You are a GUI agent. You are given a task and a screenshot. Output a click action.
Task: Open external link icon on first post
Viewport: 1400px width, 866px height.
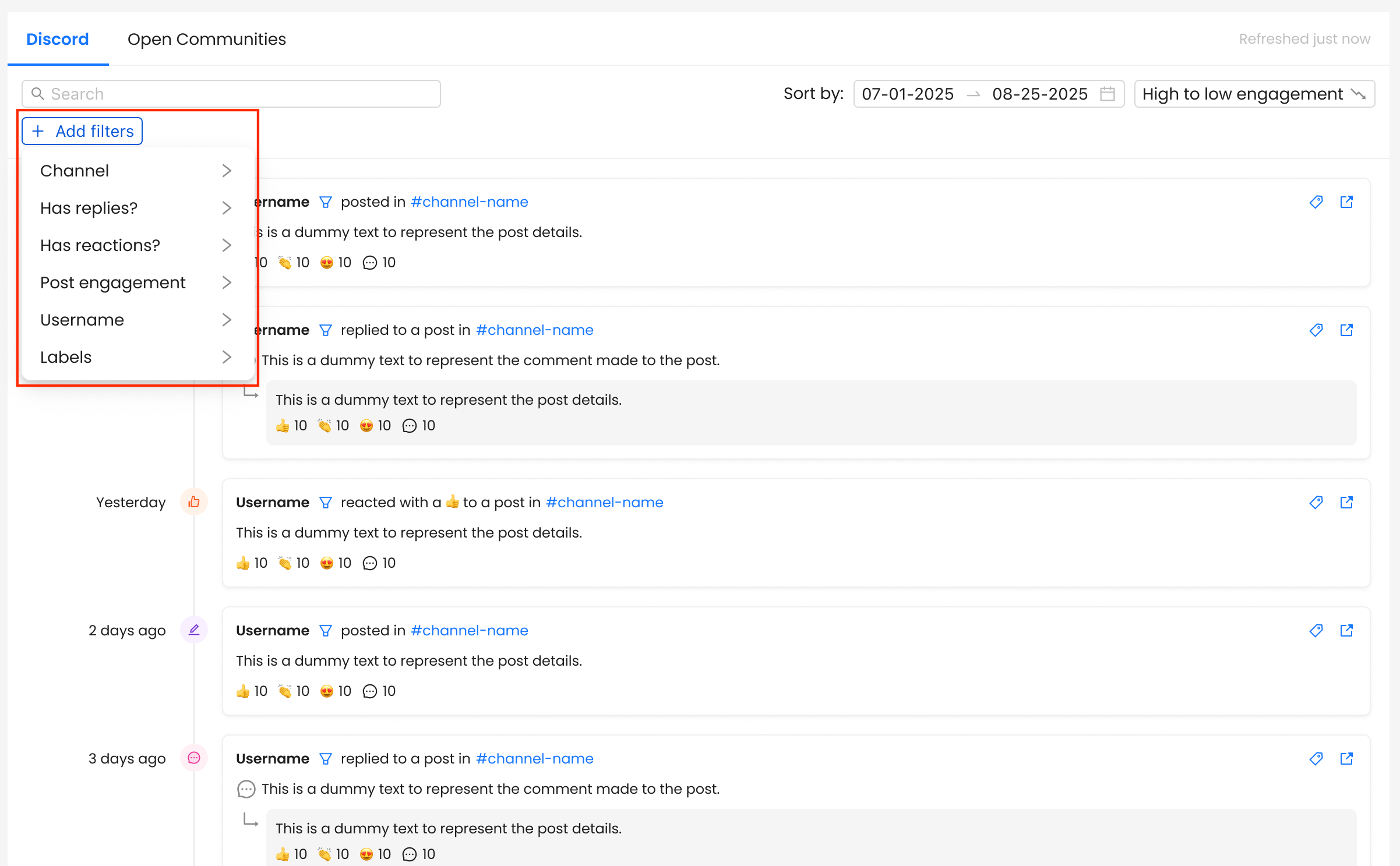(1346, 202)
